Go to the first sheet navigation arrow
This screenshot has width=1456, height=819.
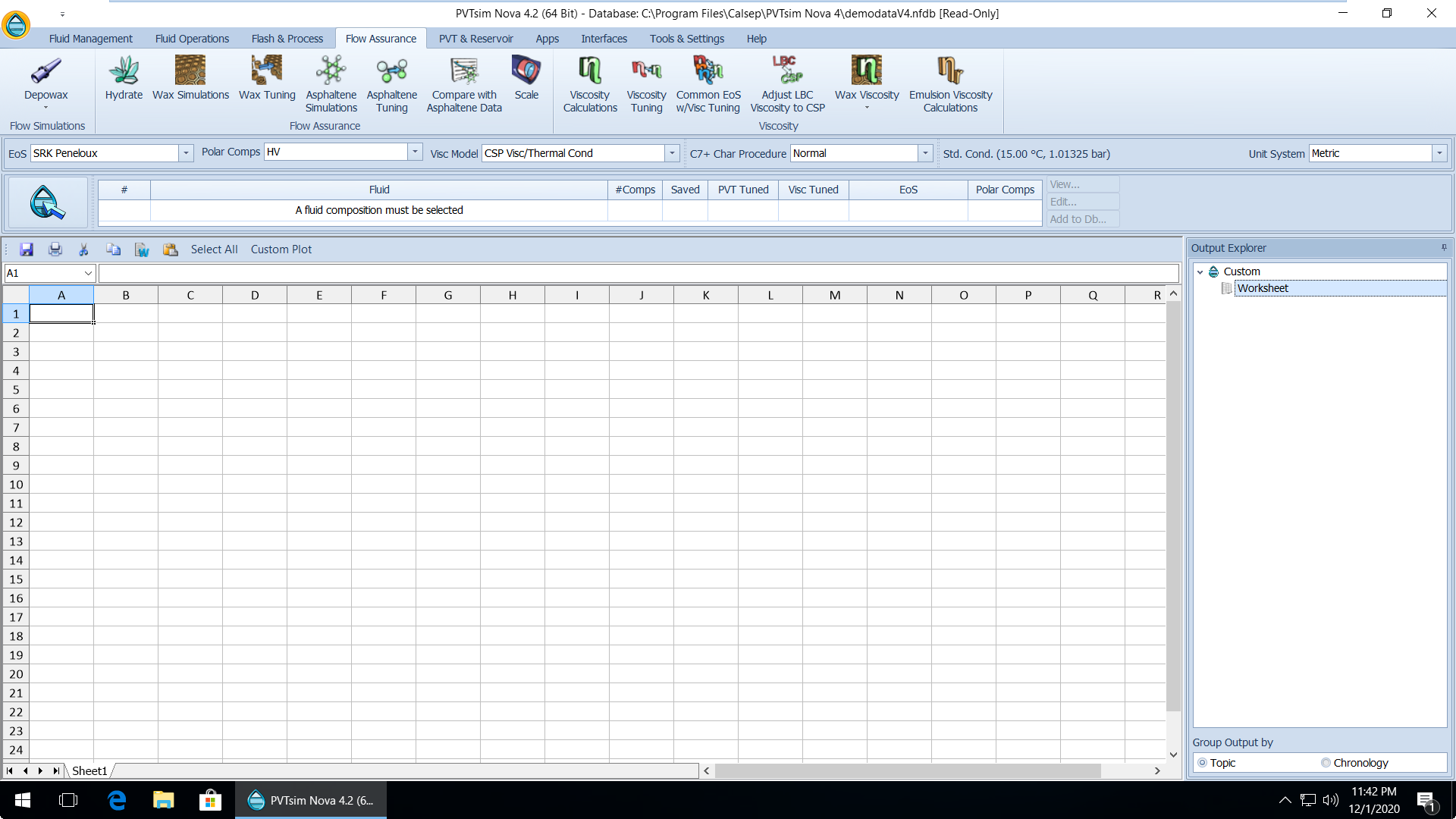pos(10,770)
